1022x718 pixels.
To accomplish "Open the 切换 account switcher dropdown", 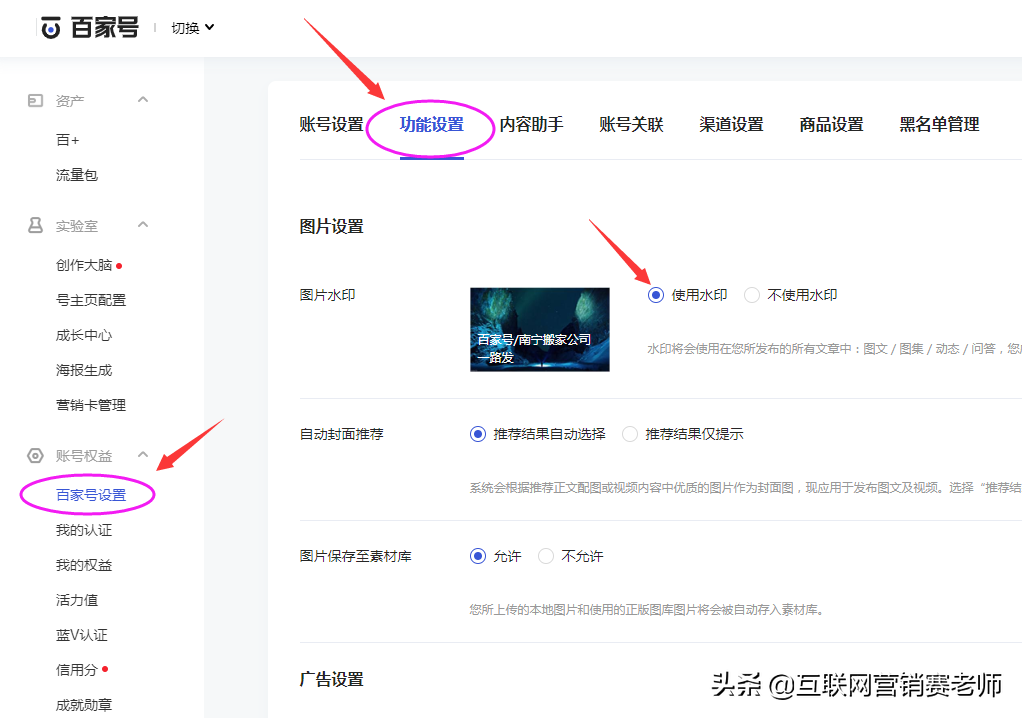I will (x=189, y=27).
